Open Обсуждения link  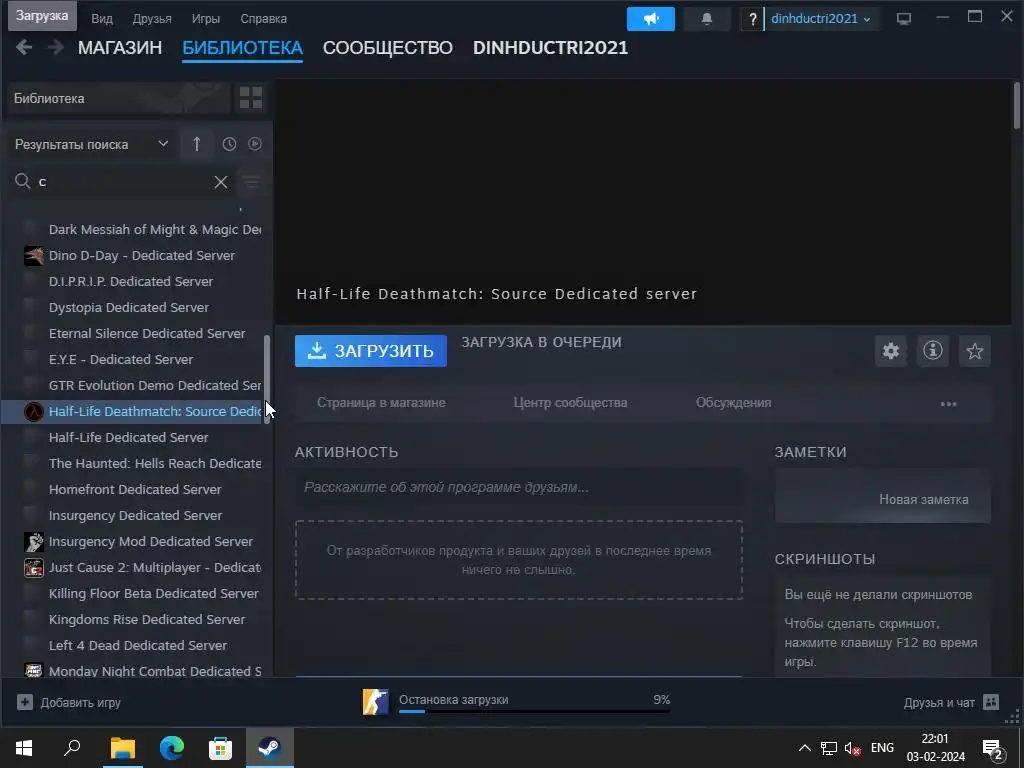pyautogui.click(x=733, y=403)
